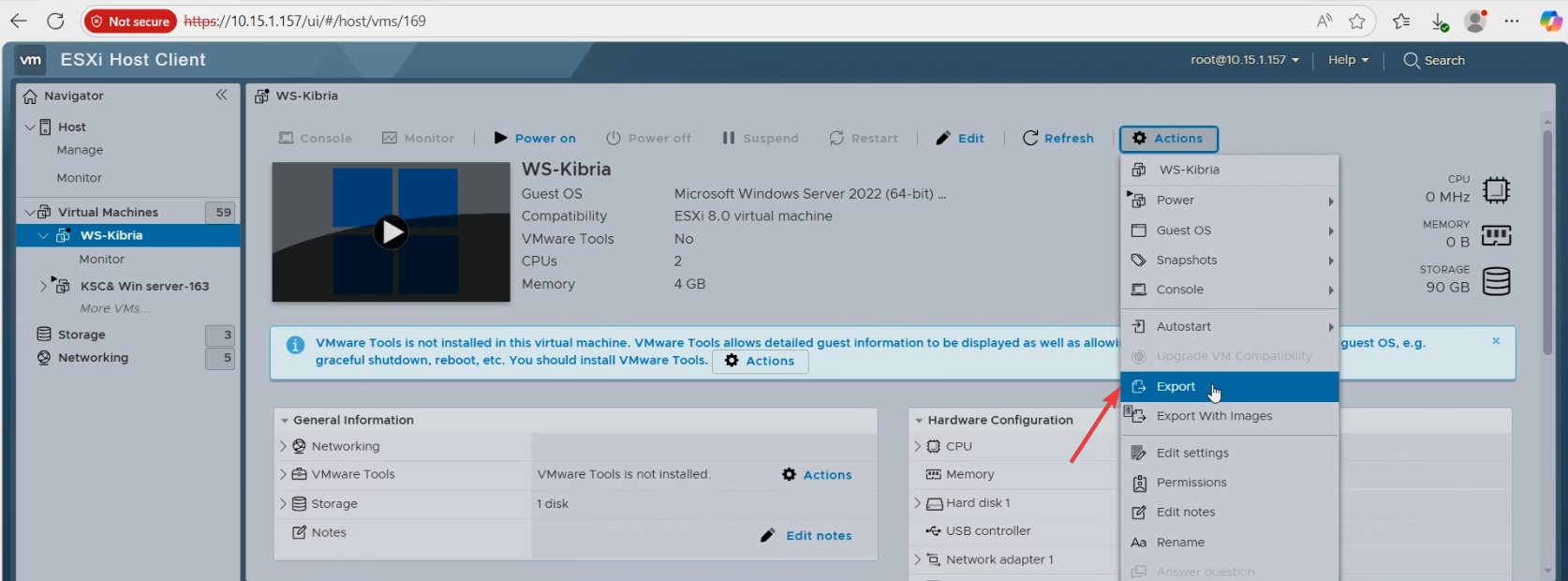
Task: Open the Console submenu in Actions menu
Action: coord(1230,290)
